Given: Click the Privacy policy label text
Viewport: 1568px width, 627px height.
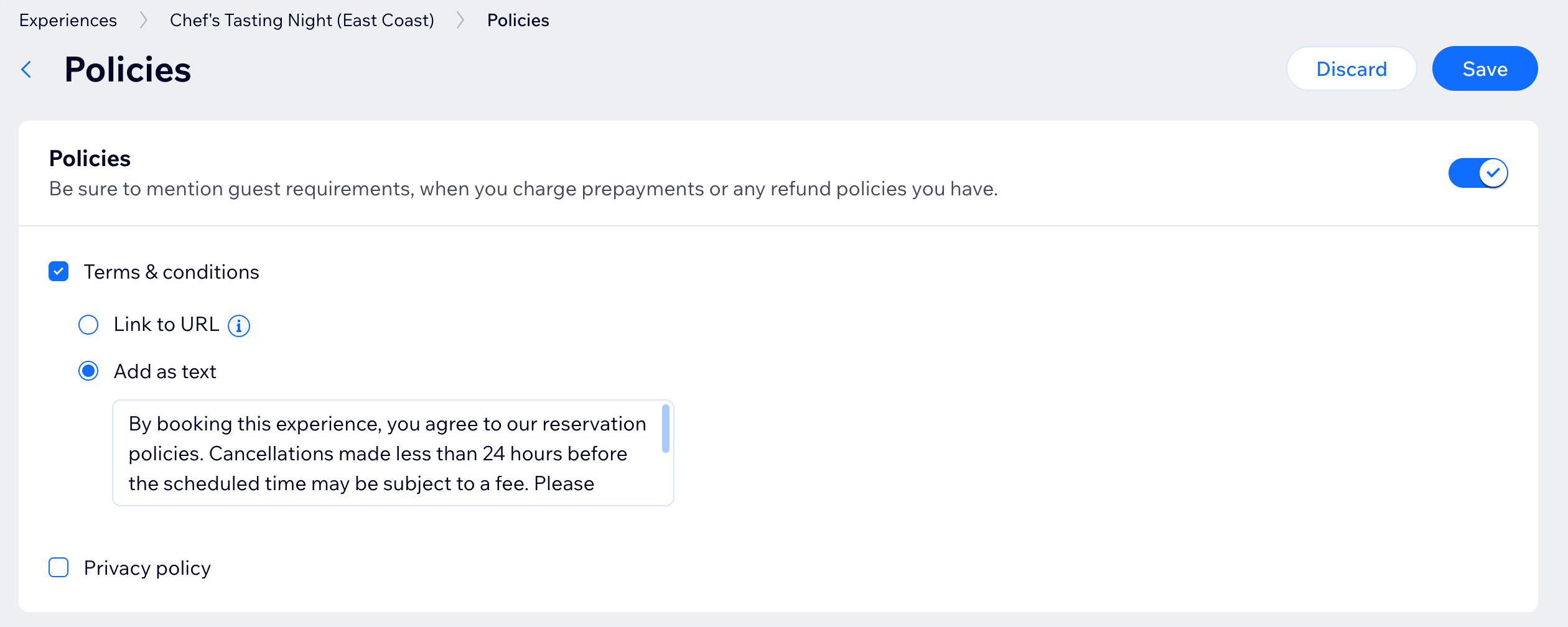Looking at the screenshot, I should (x=147, y=568).
